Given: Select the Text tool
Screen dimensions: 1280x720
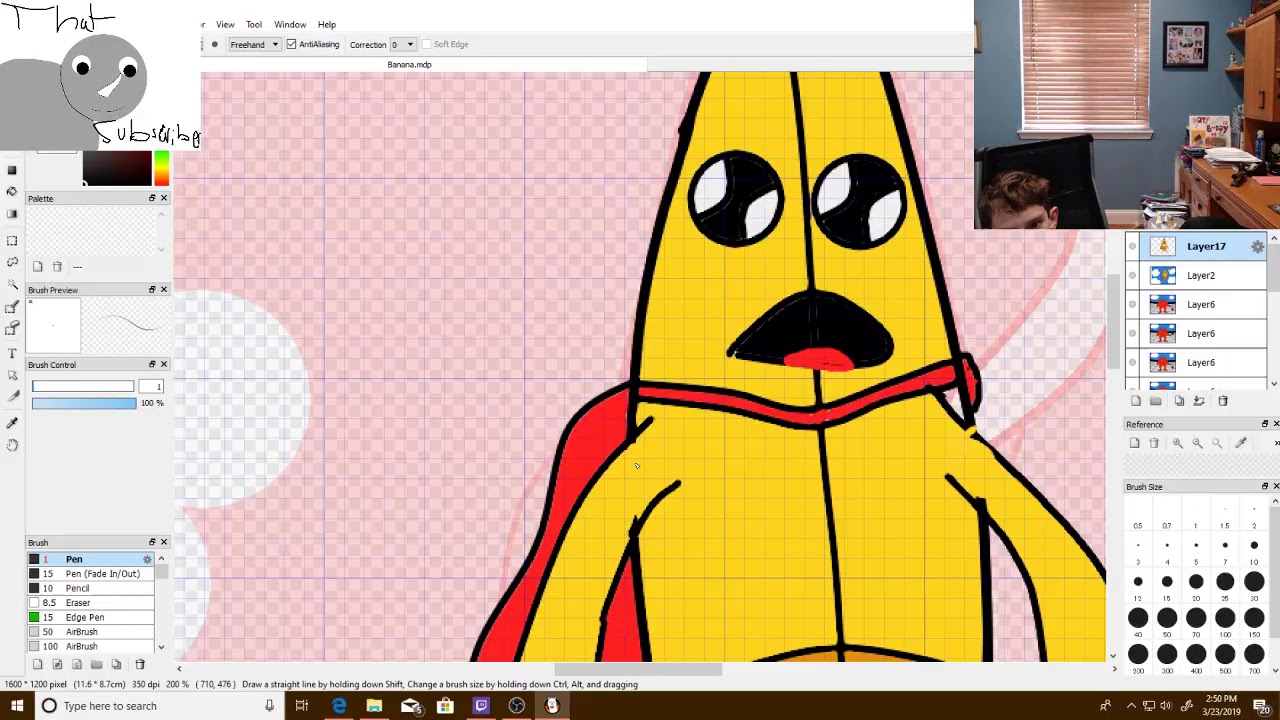Looking at the screenshot, I should (x=12, y=353).
